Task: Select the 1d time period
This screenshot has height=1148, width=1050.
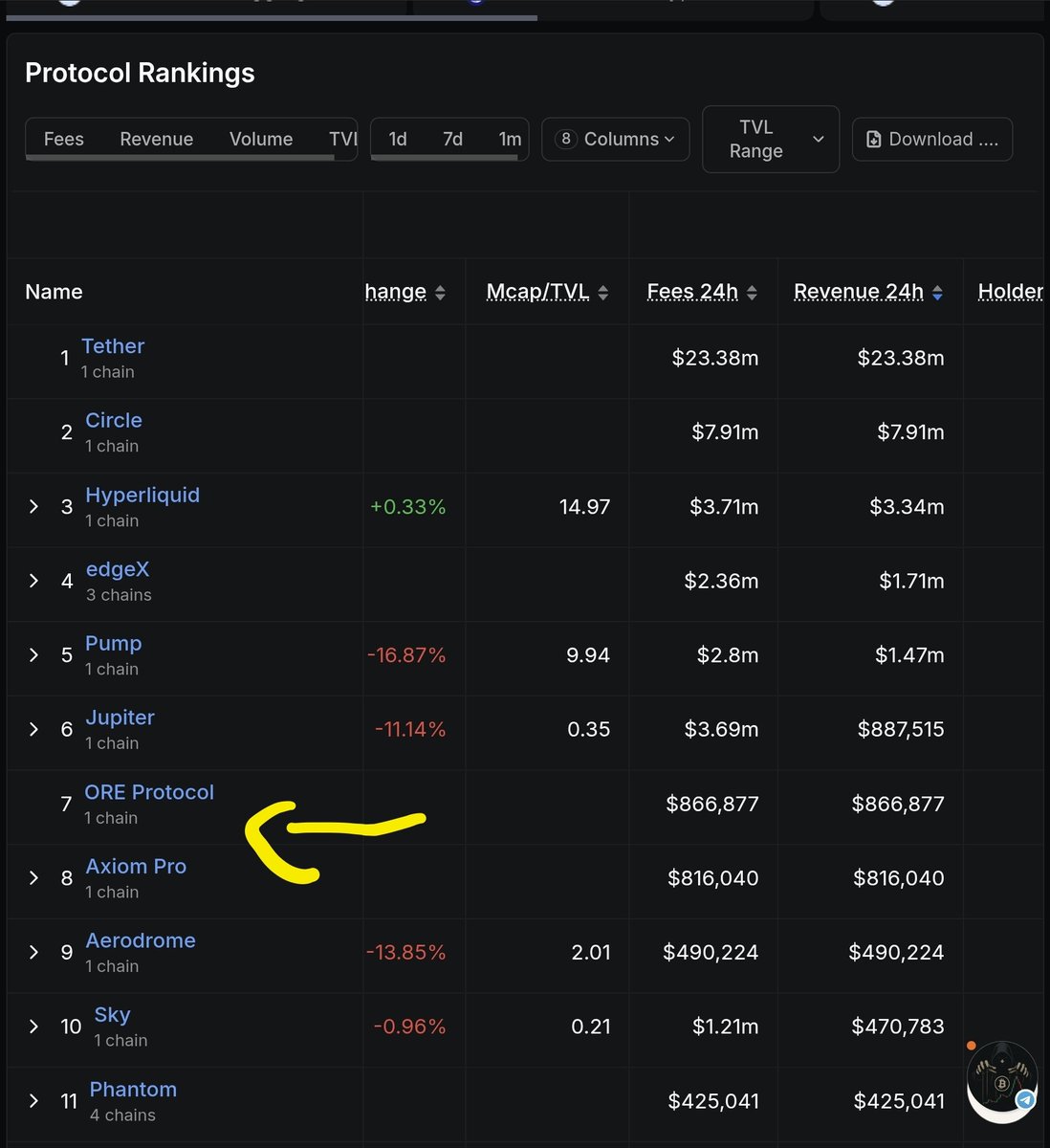Action: point(398,139)
